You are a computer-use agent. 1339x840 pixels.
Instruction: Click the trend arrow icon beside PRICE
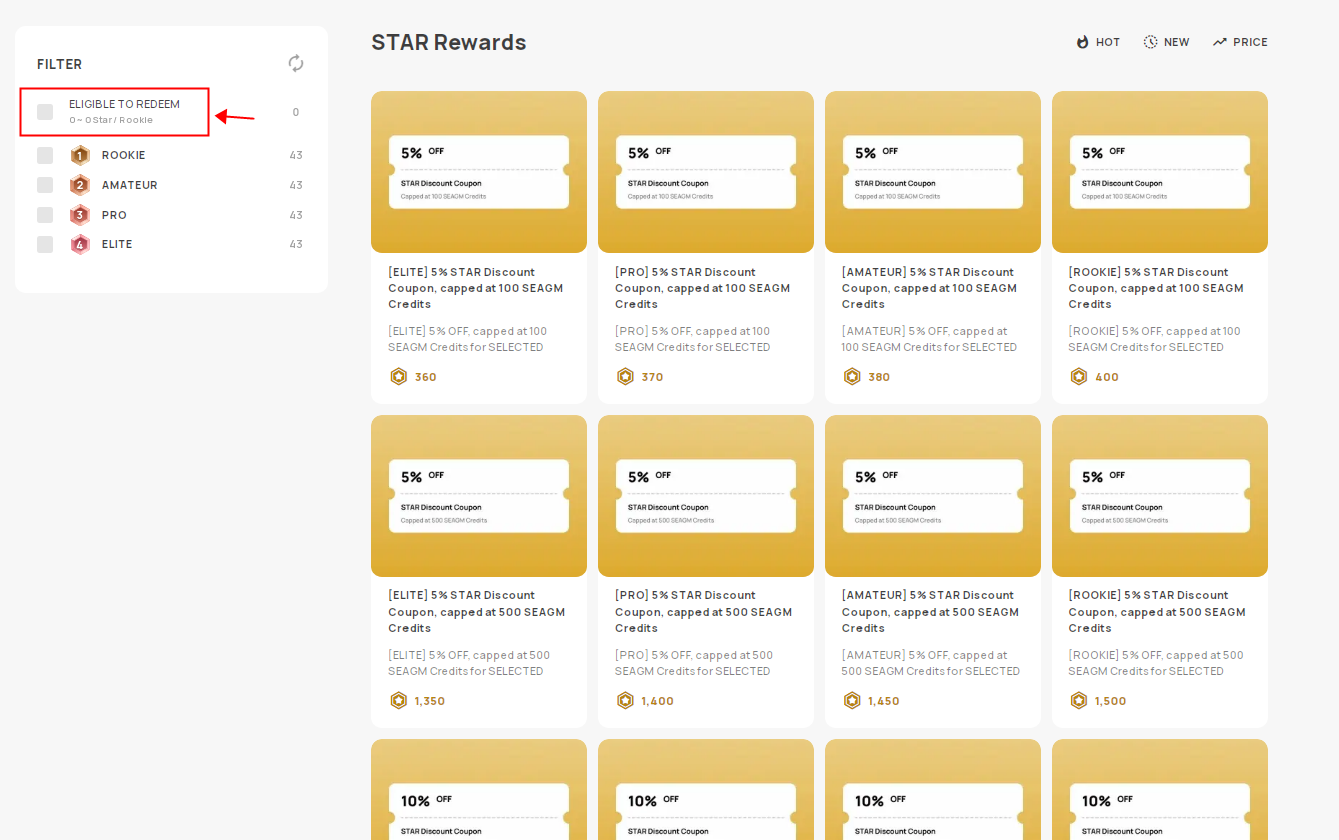[1219, 42]
